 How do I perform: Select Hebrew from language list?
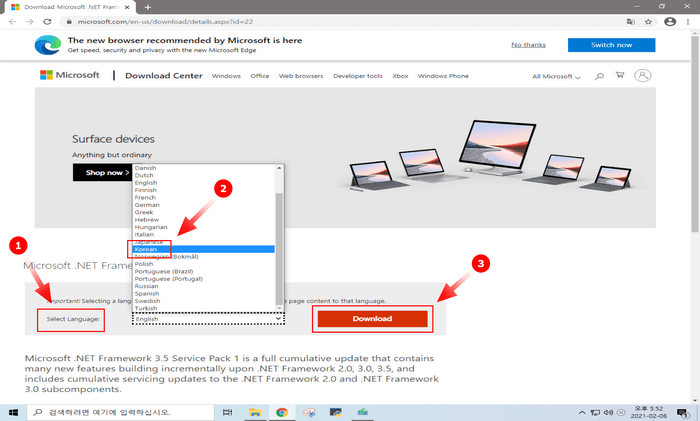[146, 220]
